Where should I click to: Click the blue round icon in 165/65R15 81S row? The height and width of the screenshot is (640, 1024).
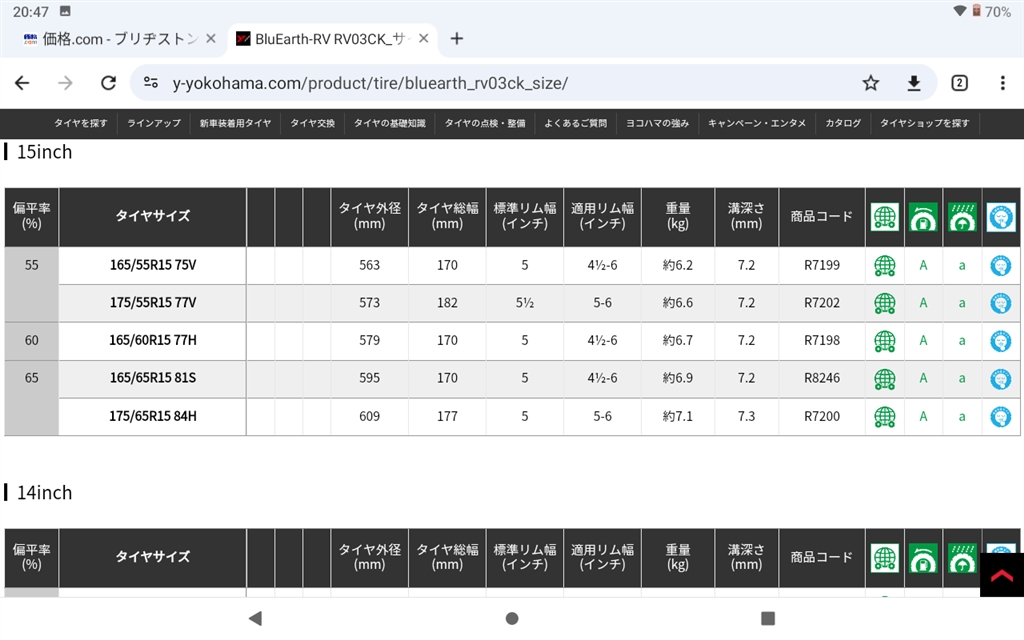point(1000,379)
